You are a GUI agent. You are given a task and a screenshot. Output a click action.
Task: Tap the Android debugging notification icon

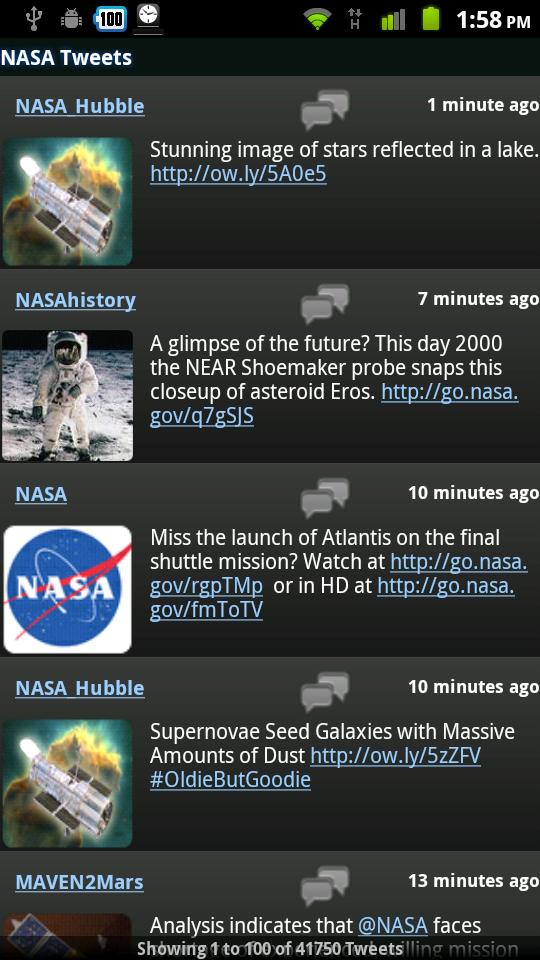(x=72, y=19)
